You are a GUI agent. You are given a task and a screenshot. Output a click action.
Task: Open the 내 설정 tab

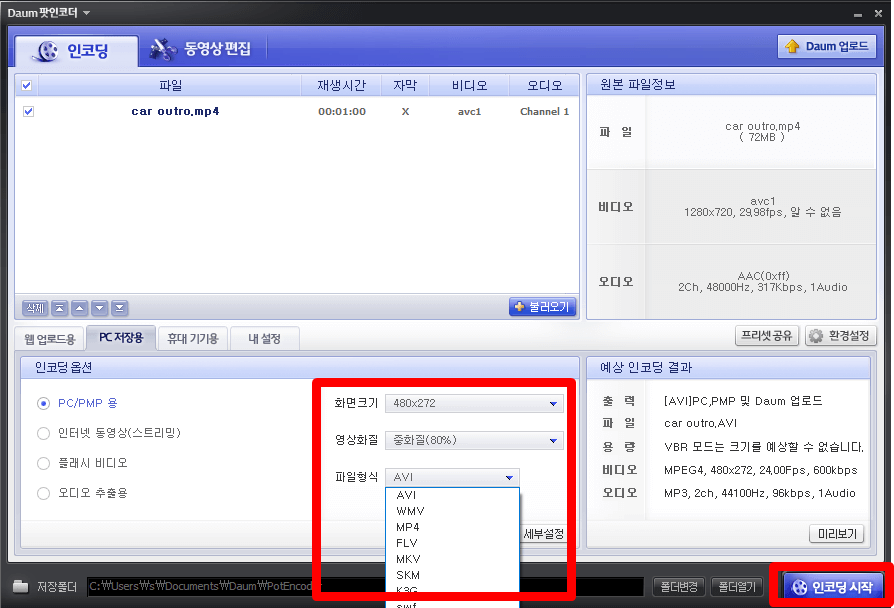pos(265,339)
